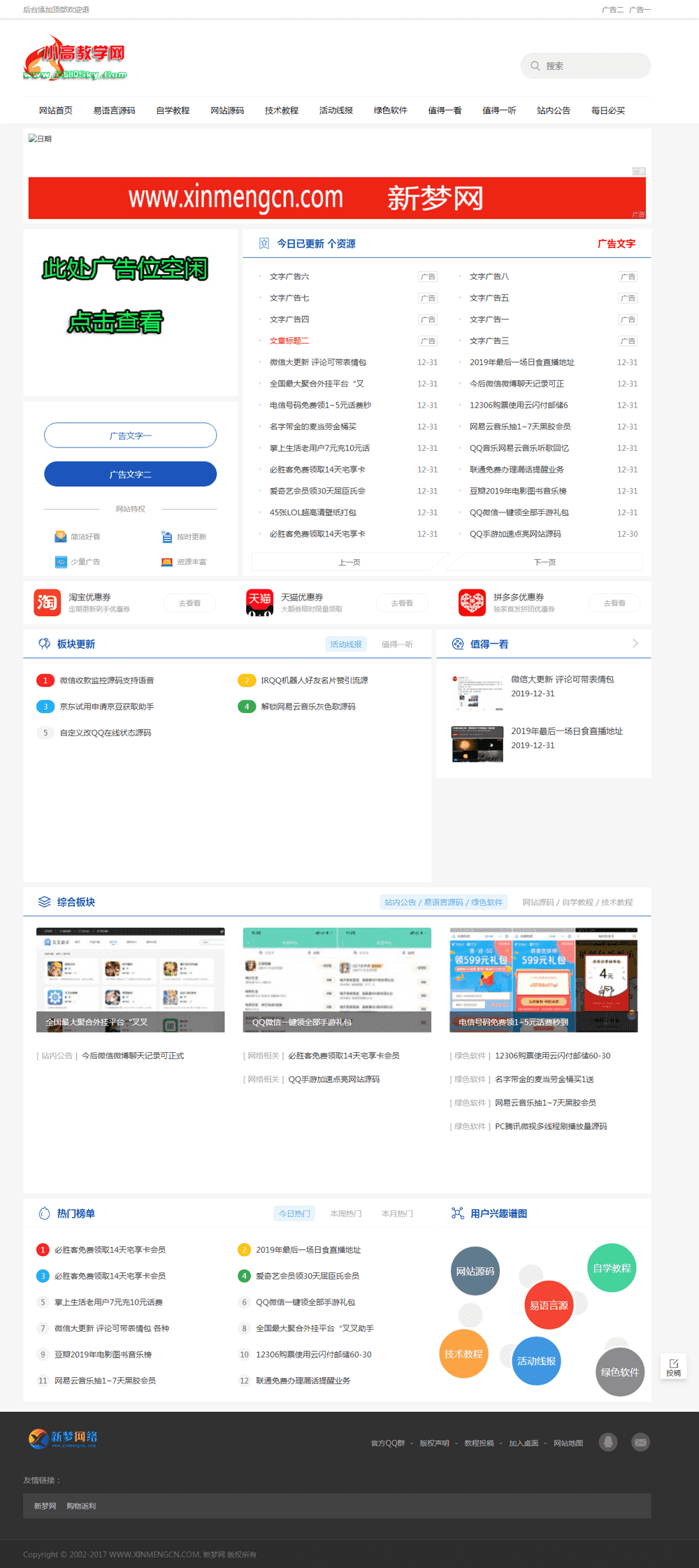Switch to the 本月热门 tab
The image size is (699, 1568).
point(397,1214)
